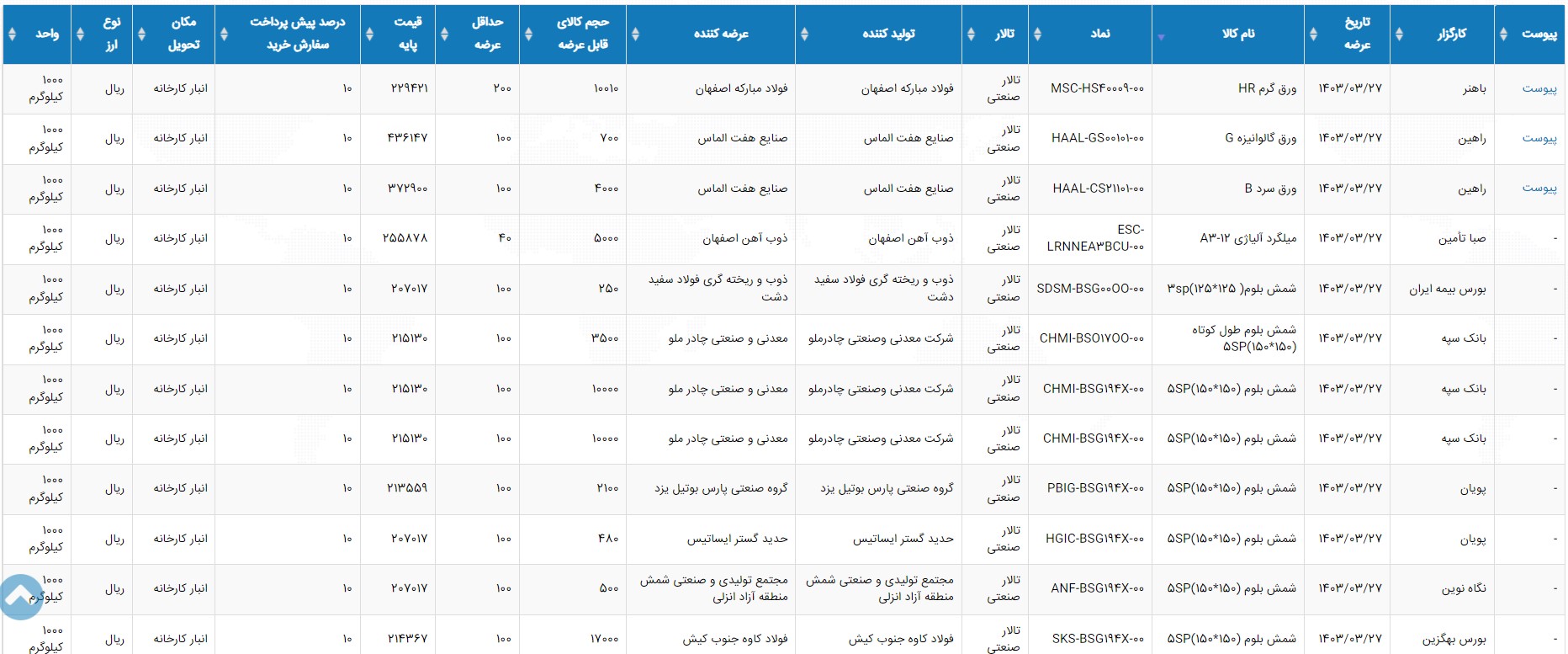Screen dimensions: 1568x654
Task: Select symbol HAAL-CS21101-00
Action: (x=1099, y=189)
